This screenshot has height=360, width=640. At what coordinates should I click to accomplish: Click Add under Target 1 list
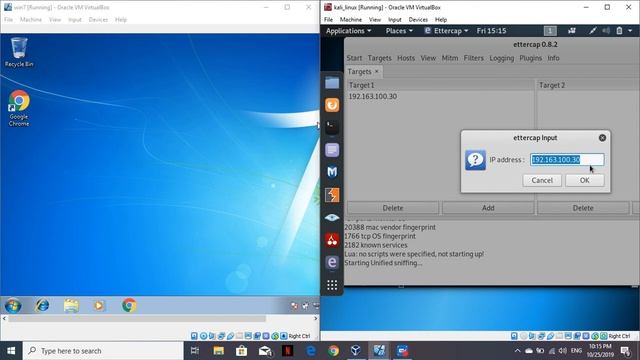click(x=488, y=208)
